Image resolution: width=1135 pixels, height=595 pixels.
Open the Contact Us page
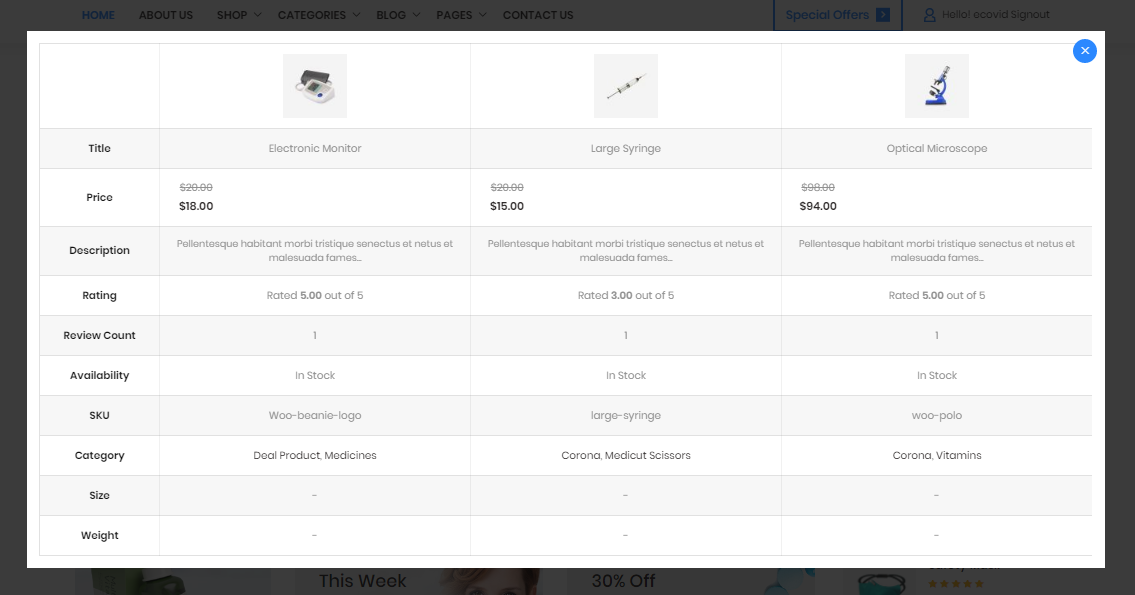tap(538, 15)
